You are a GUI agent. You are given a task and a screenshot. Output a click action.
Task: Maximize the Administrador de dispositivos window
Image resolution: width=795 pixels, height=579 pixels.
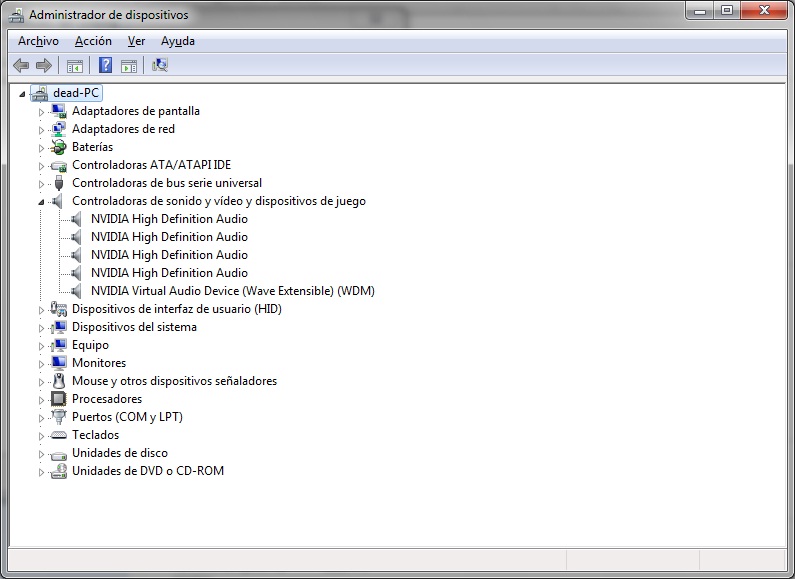tap(727, 11)
